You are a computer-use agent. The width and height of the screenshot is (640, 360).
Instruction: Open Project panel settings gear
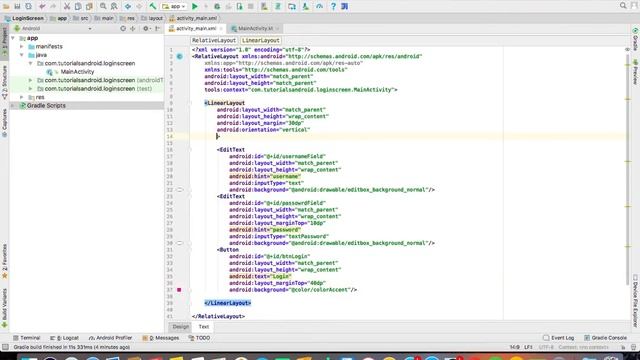pos(146,29)
